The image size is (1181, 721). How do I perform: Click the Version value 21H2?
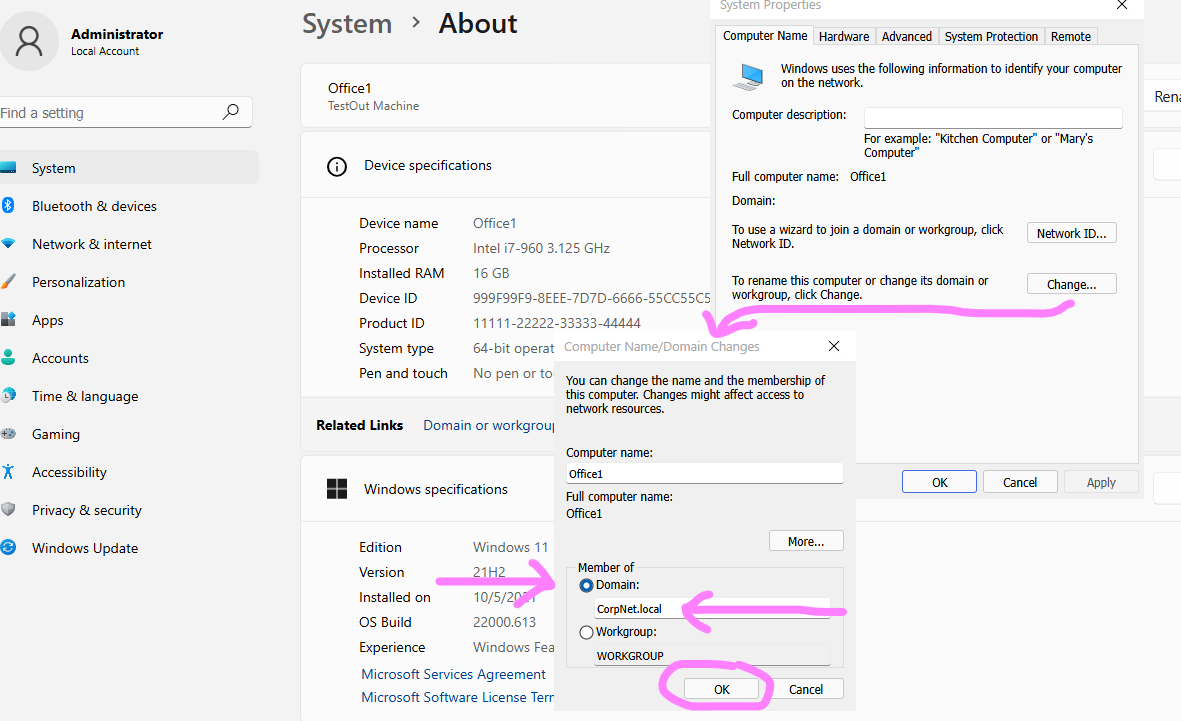click(x=489, y=572)
